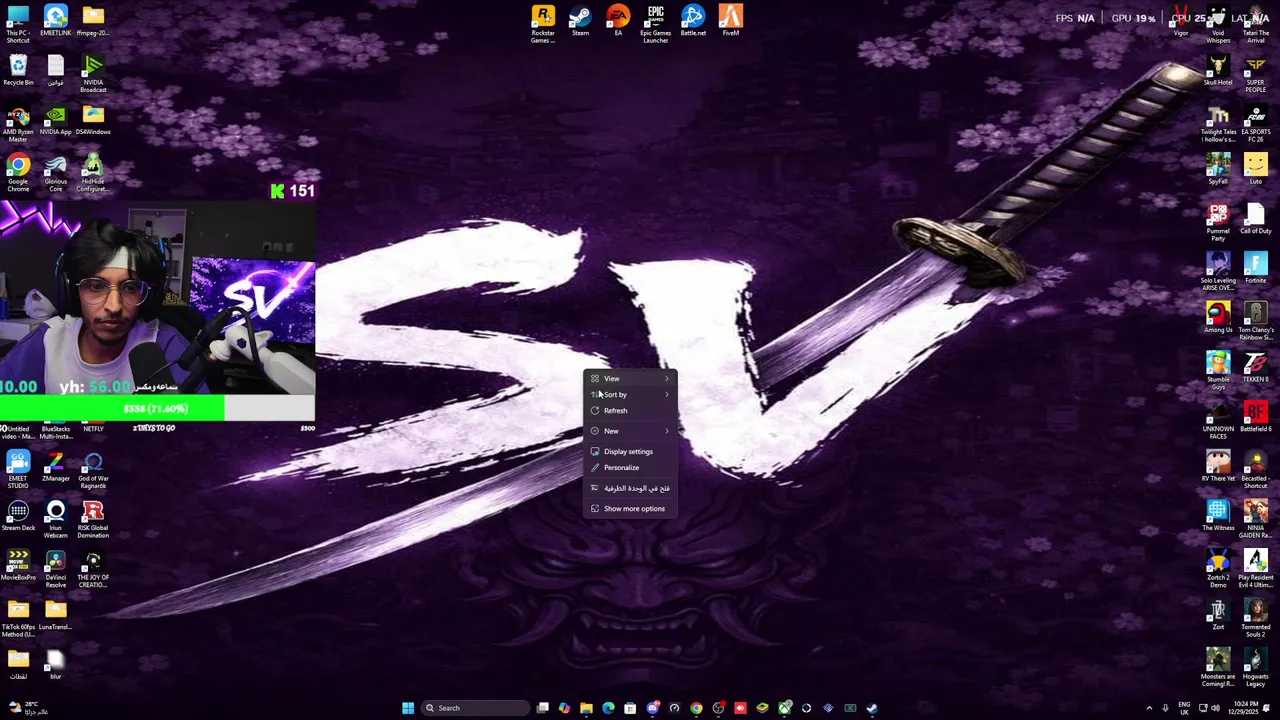The width and height of the screenshot is (1280, 720).
Task: Expand the View submenu arrow
Action: (x=667, y=378)
